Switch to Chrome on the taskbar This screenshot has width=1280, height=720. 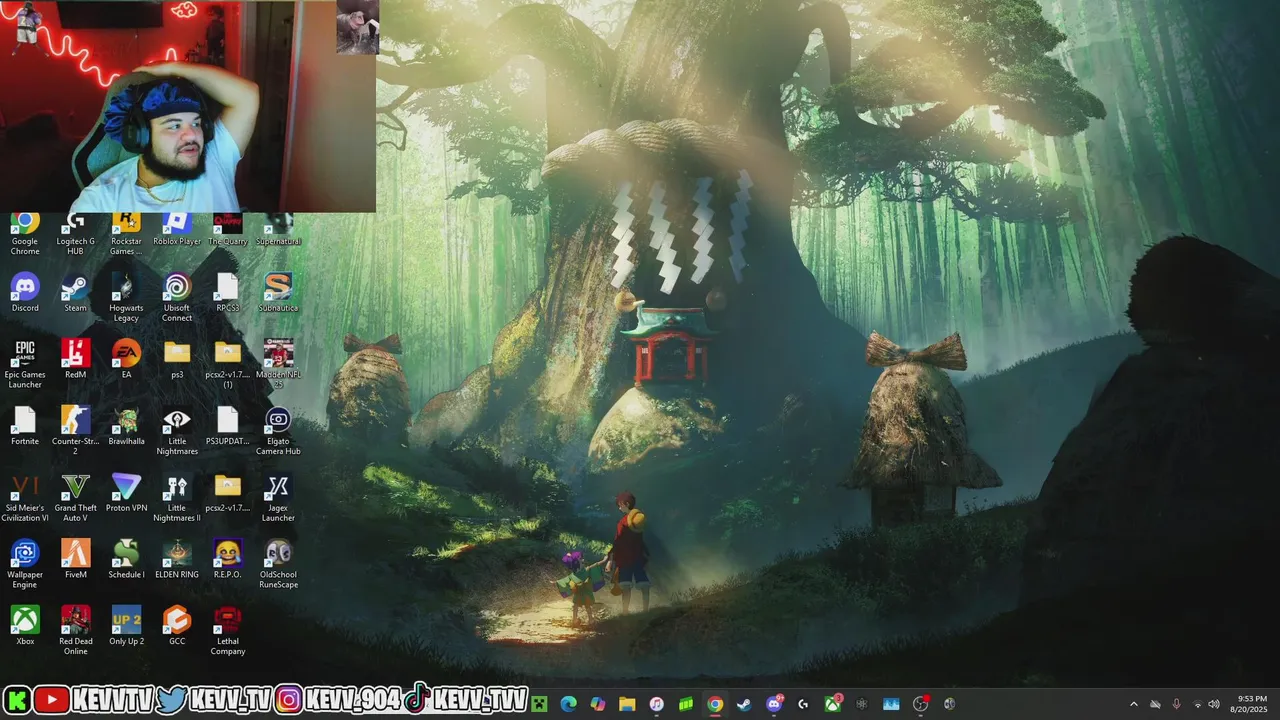pyautogui.click(x=715, y=704)
